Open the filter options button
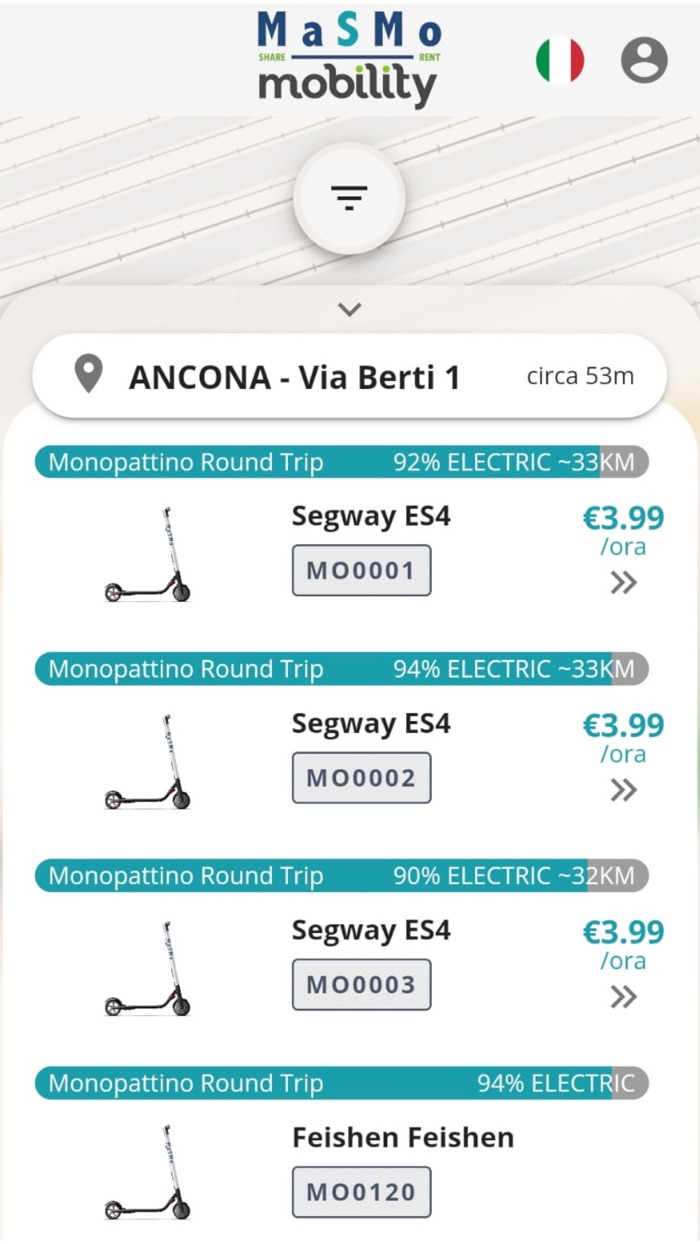Image resolution: width=700 pixels, height=1244 pixels. coord(349,199)
